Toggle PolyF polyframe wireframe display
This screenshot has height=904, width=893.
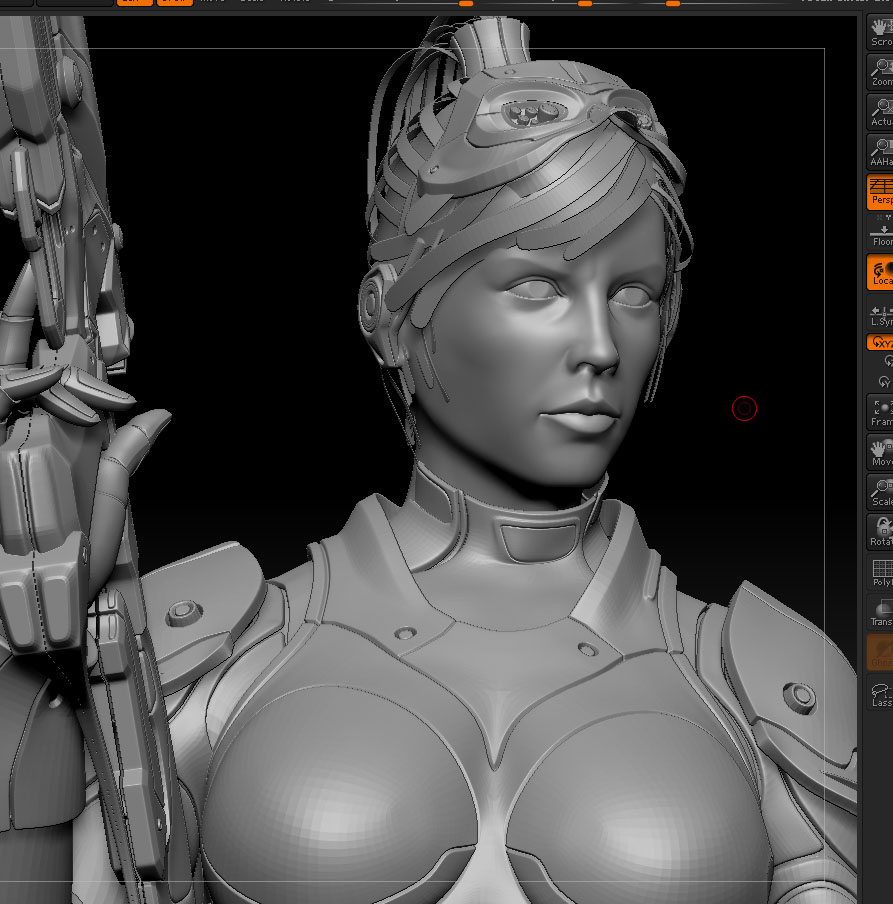(x=880, y=572)
